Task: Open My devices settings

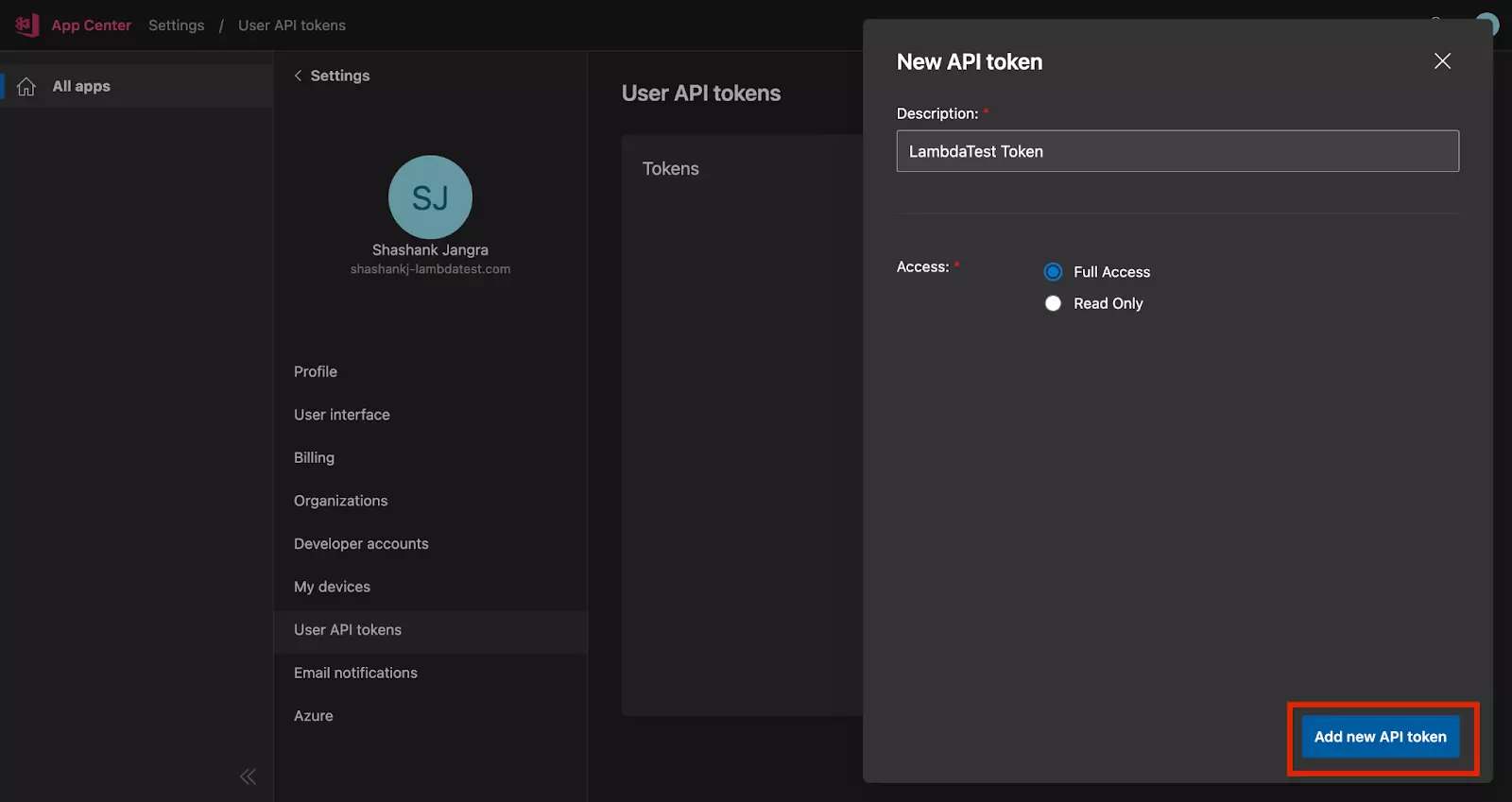Action: (x=332, y=587)
